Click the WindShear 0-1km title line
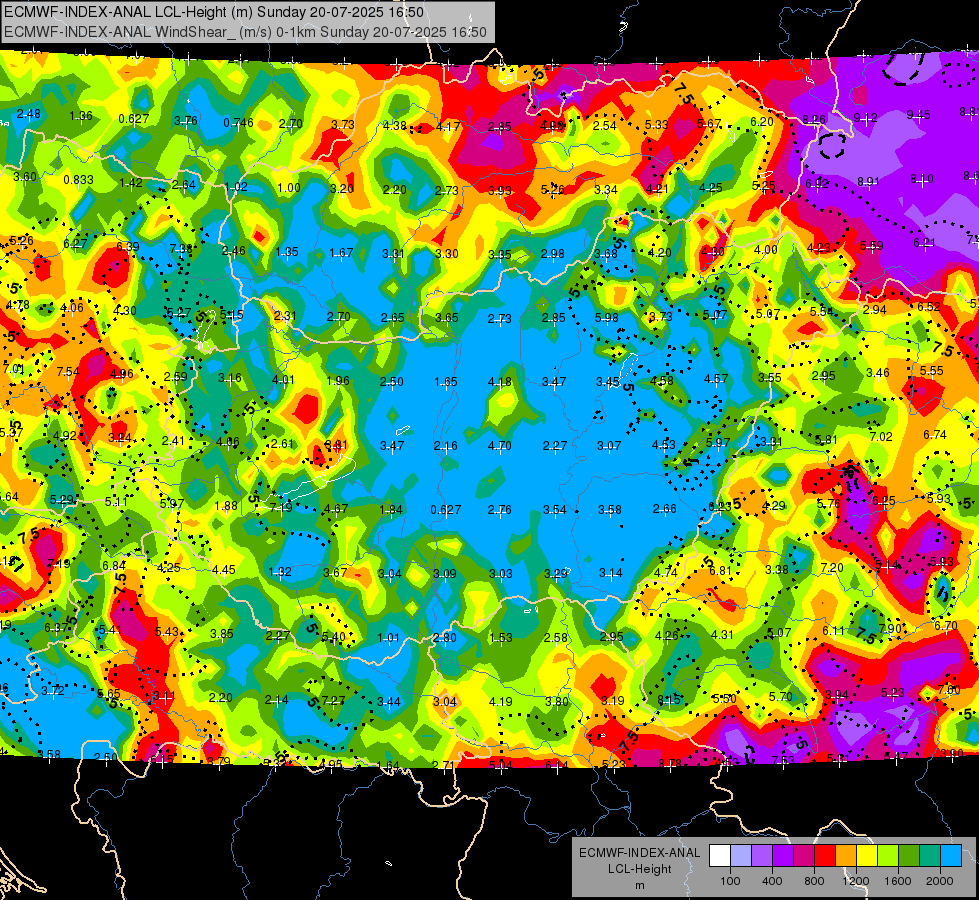Screen dimensions: 979x900 (x=245, y=32)
